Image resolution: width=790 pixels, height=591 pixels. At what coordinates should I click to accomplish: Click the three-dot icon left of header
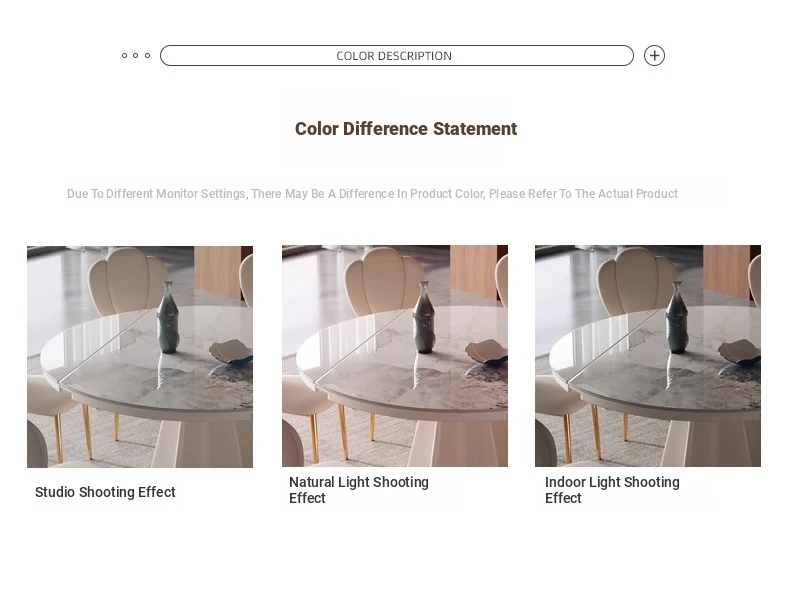point(136,56)
